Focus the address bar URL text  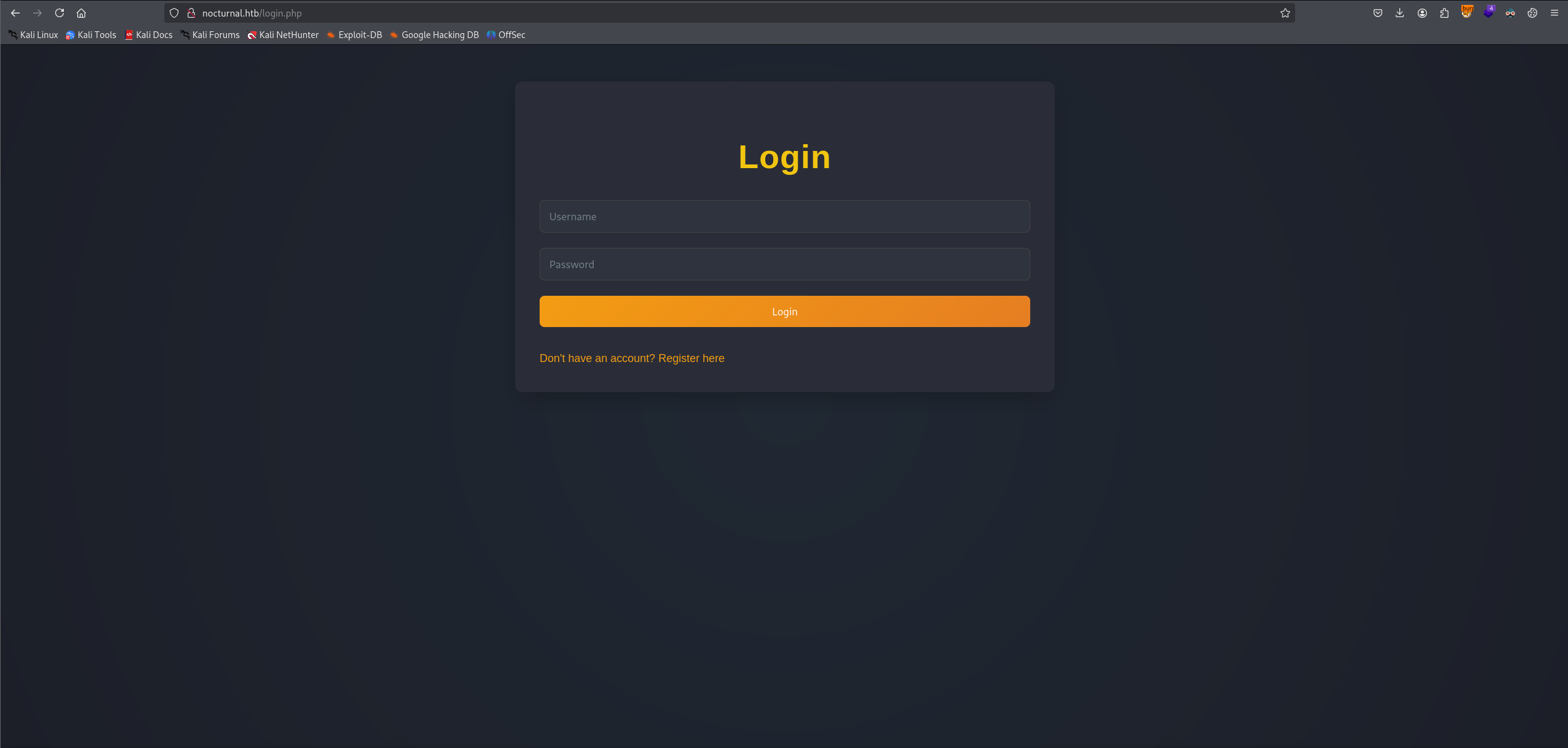[x=252, y=13]
